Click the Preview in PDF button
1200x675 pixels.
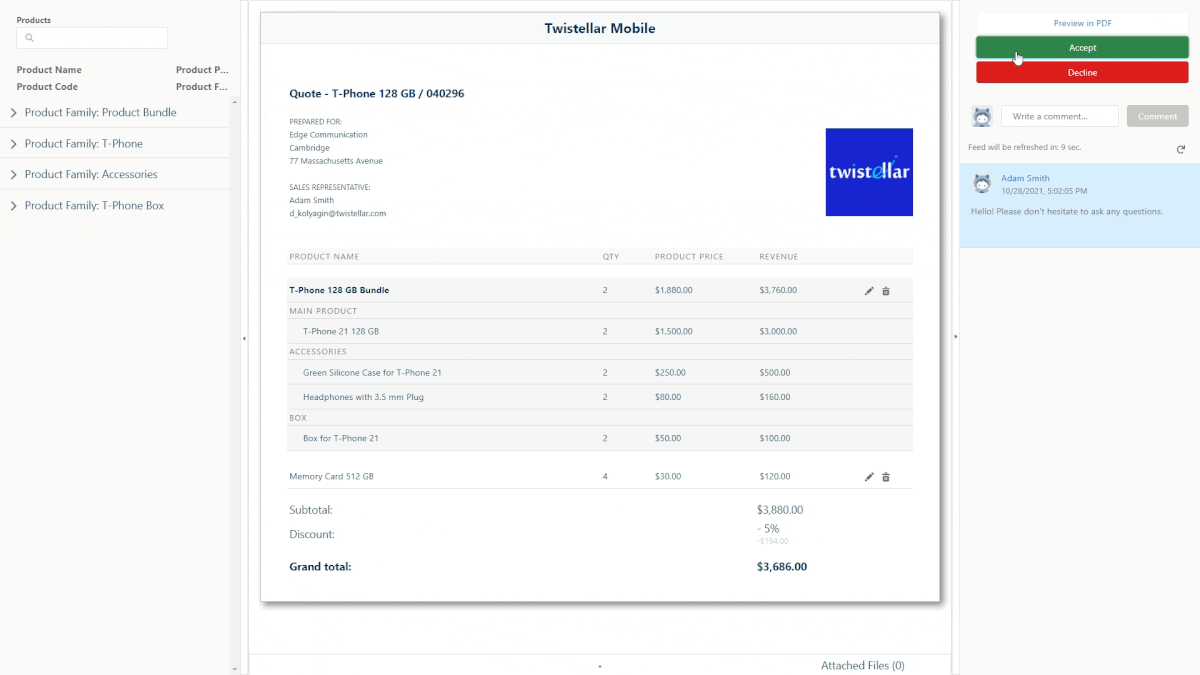(x=1082, y=23)
